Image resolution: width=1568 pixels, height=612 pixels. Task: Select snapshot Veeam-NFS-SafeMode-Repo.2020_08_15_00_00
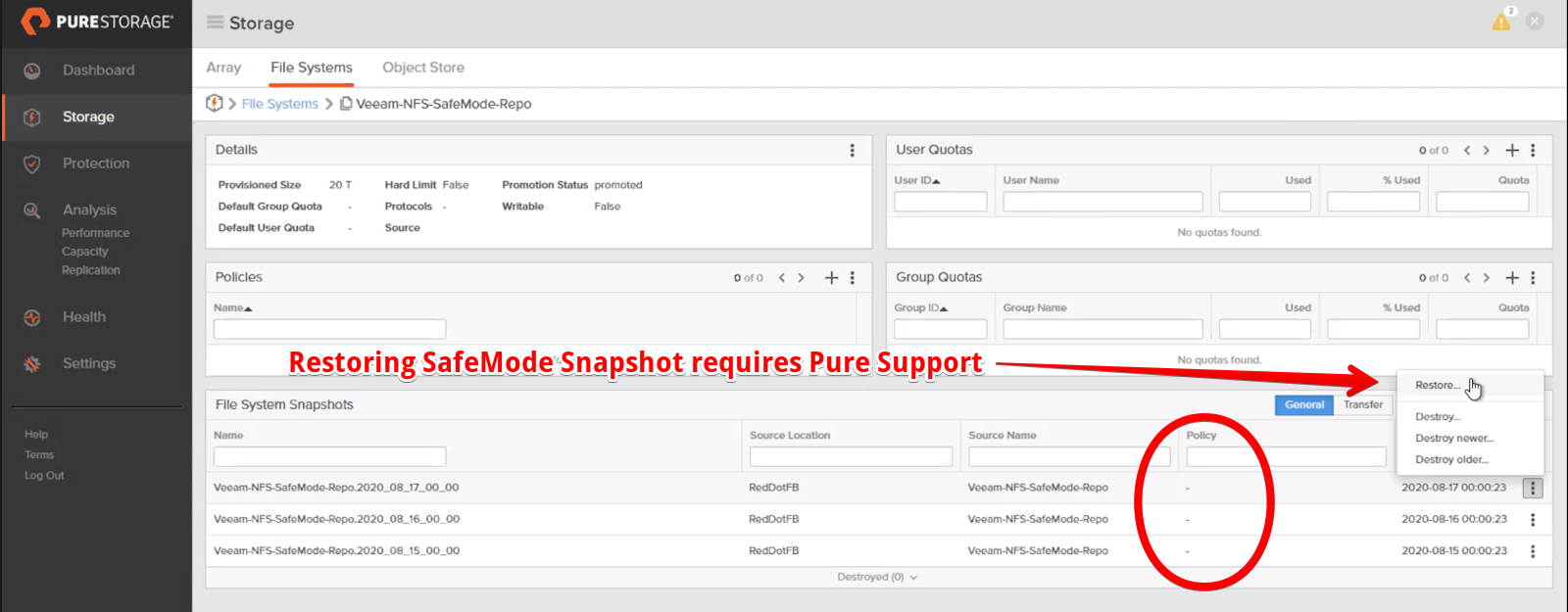click(x=337, y=551)
